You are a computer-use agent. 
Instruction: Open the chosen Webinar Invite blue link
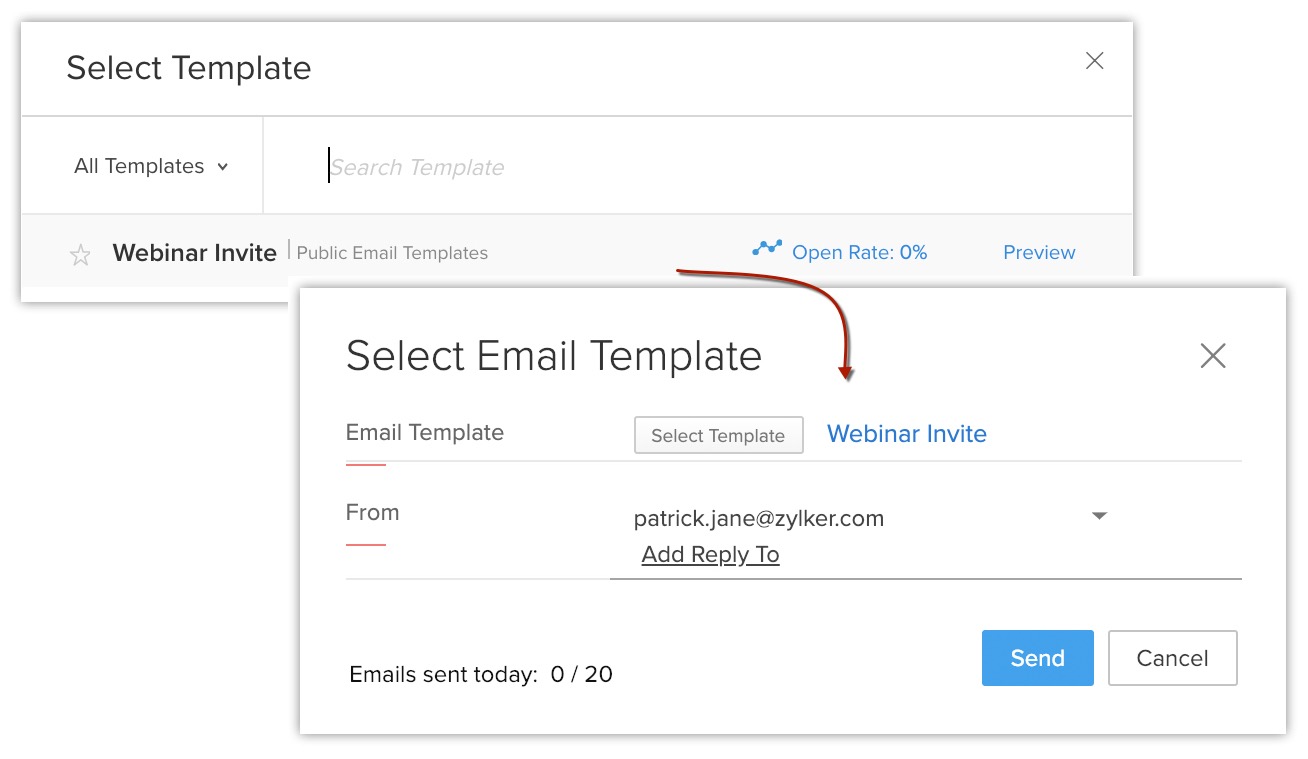click(907, 434)
